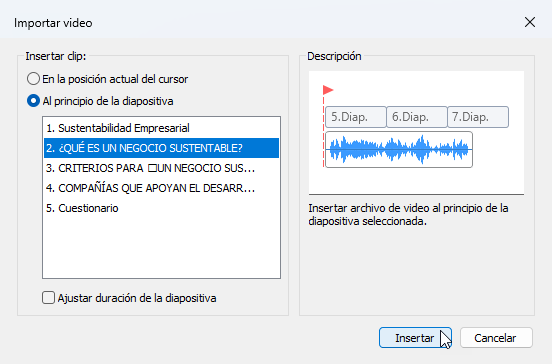Image resolution: width=552 pixels, height=364 pixels.
Task: Click the 'Importar video' title bar text
Action: (53, 23)
